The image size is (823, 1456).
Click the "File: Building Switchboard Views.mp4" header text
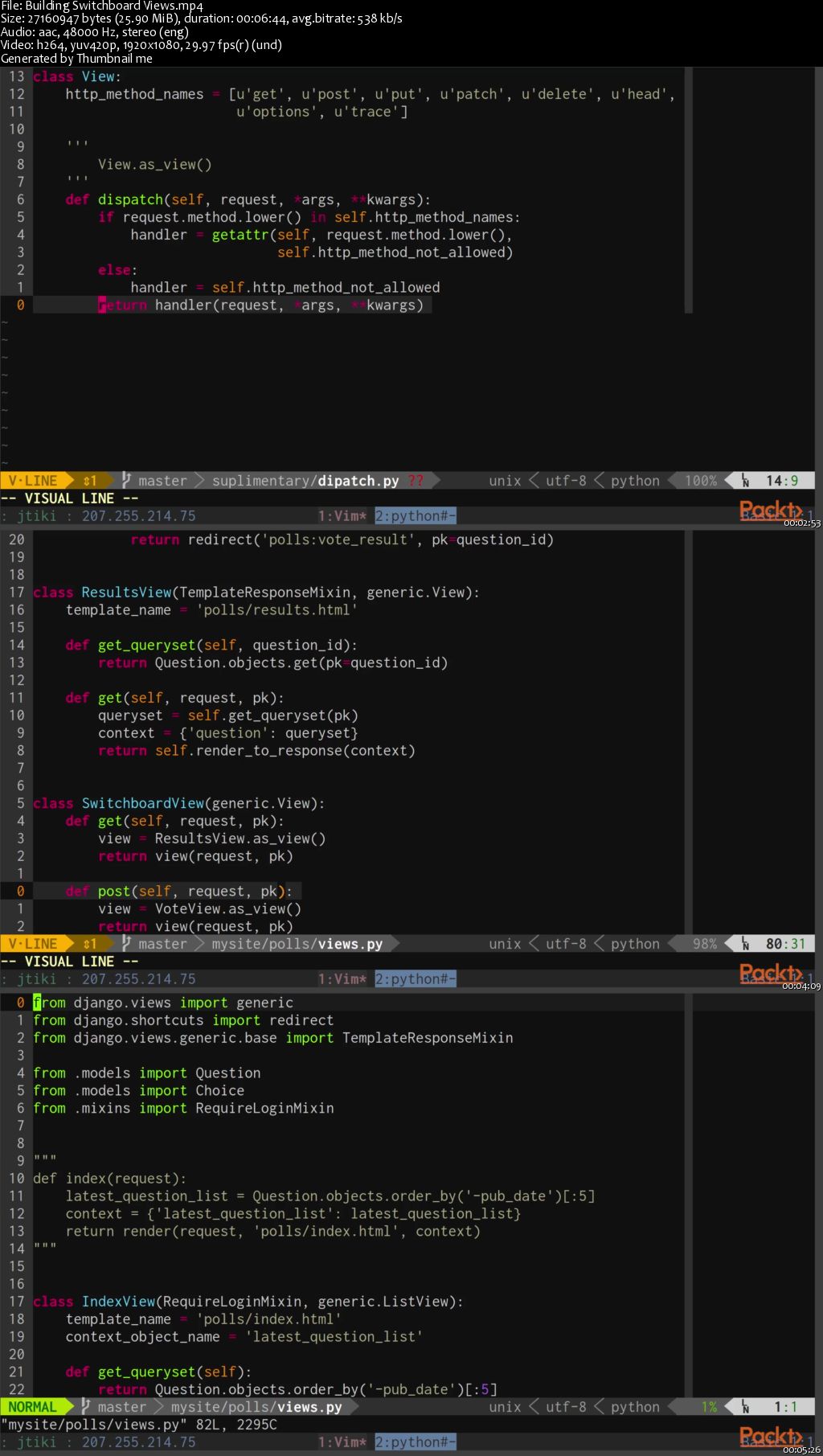pos(102,6)
